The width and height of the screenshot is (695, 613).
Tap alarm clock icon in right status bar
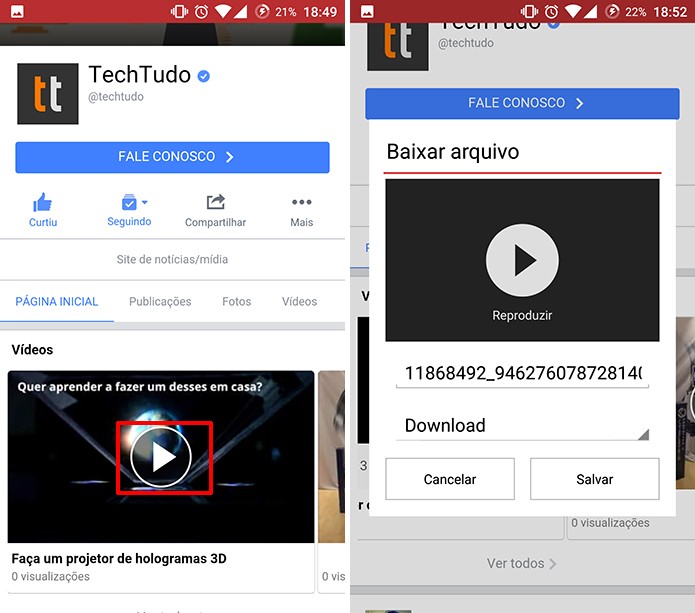pos(551,12)
